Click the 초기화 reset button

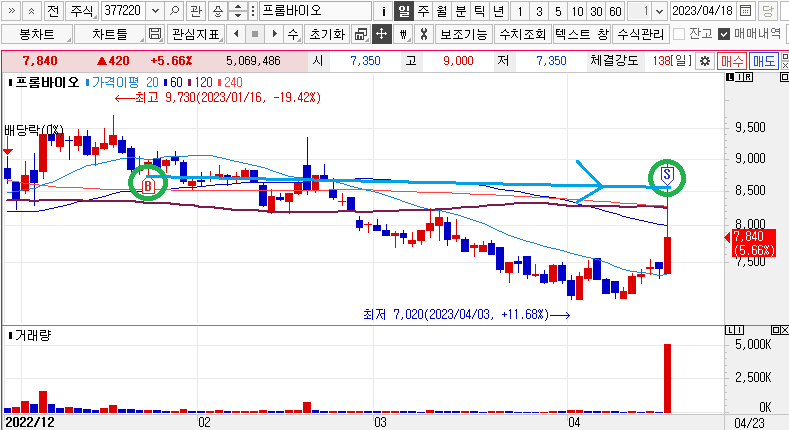point(327,34)
